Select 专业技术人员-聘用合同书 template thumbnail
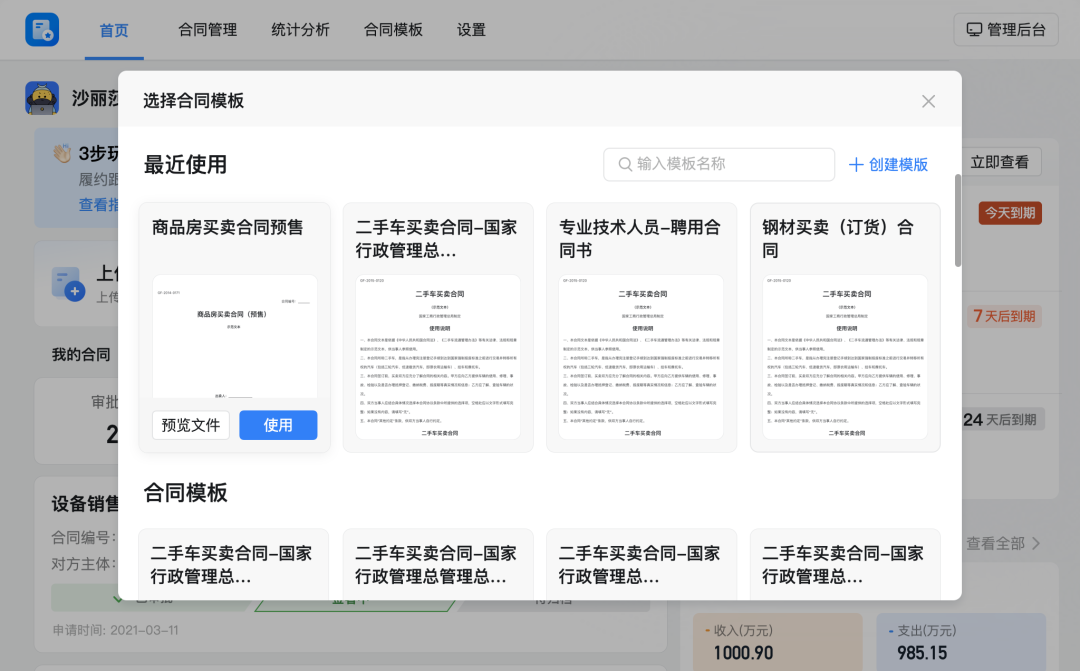Image resolution: width=1080 pixels, height=671 pixels. tap(641, 356)
